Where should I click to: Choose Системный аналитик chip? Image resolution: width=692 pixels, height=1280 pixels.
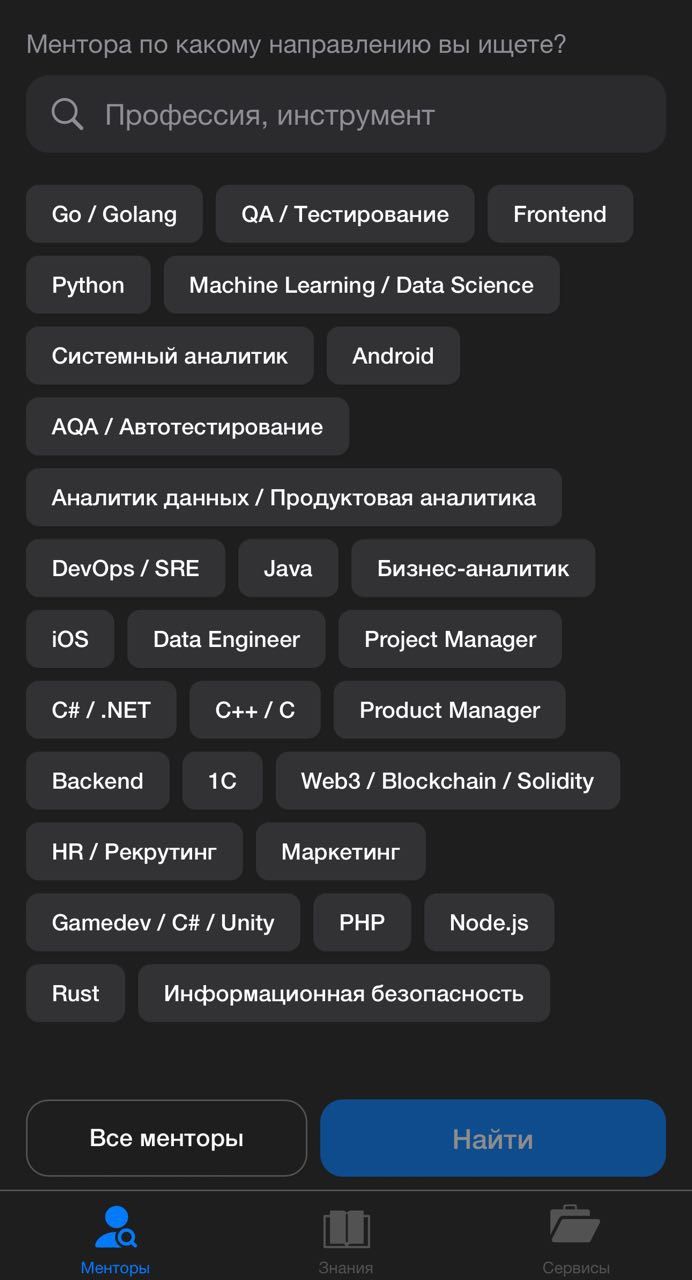169,355
